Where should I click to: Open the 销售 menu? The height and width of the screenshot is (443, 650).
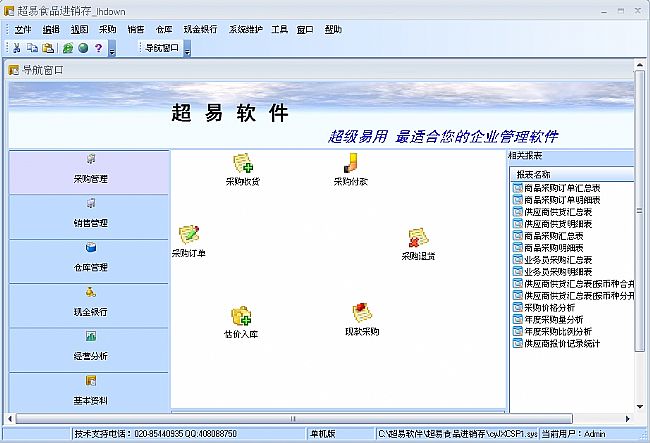point(136,29)
